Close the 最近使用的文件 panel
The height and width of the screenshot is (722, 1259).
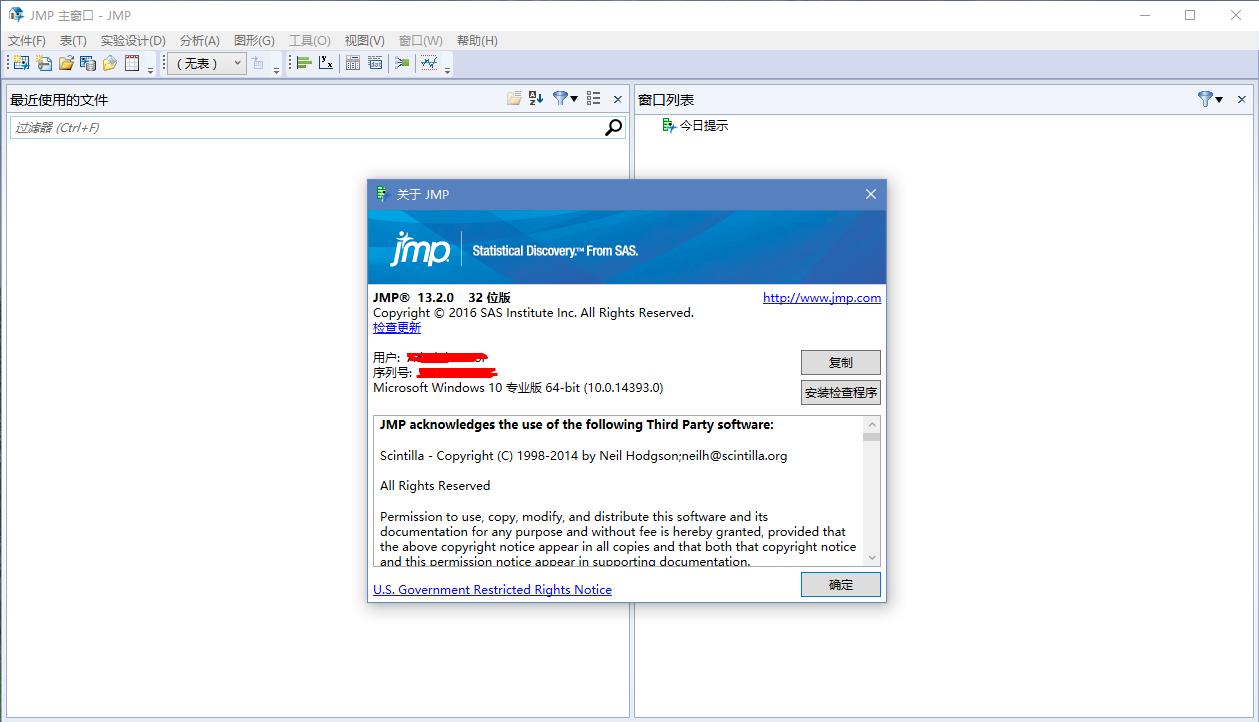[x=617, y=99]
